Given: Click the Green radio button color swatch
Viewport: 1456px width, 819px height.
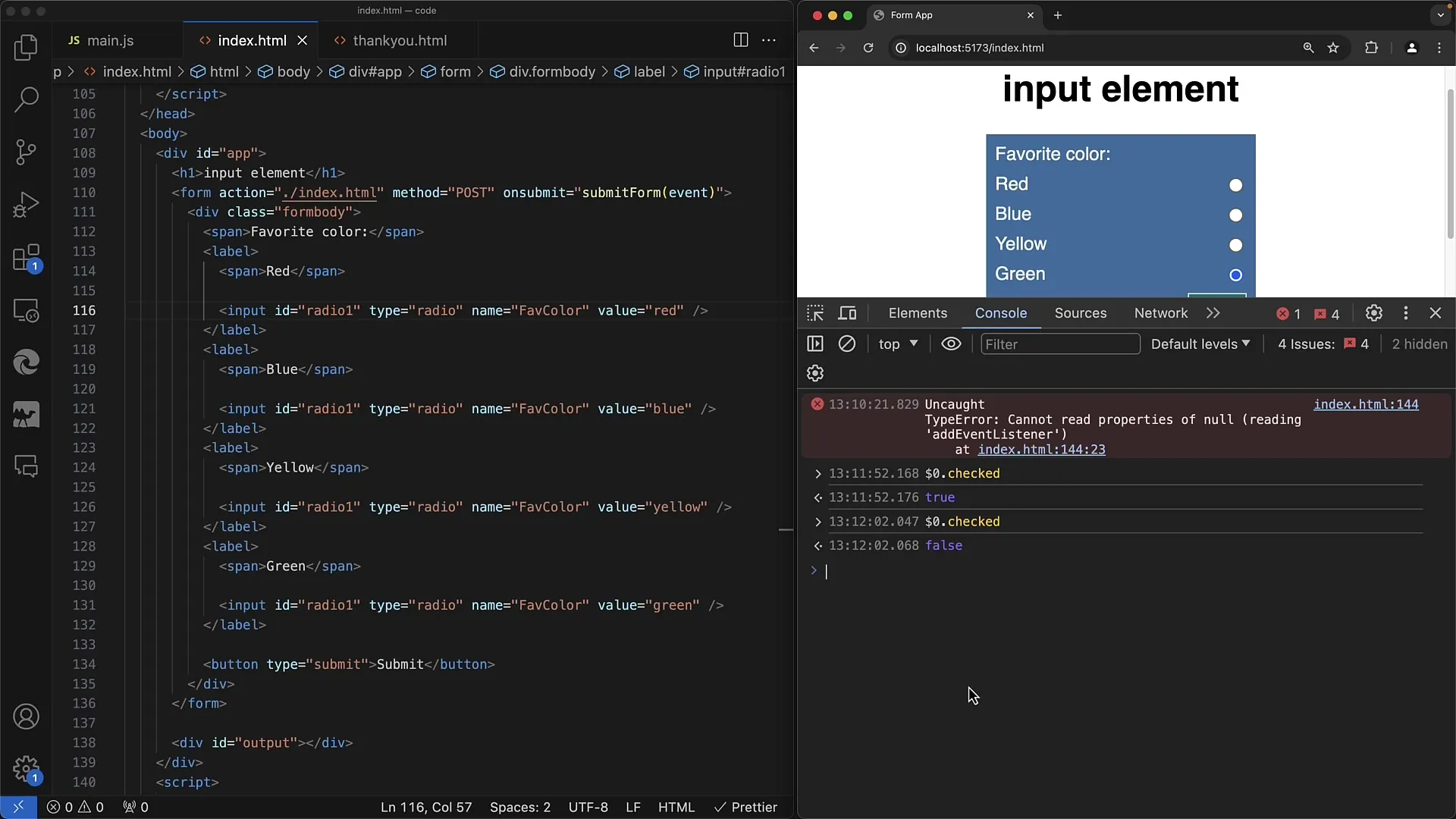Looking at the screenshot, I should (1235, 274).
